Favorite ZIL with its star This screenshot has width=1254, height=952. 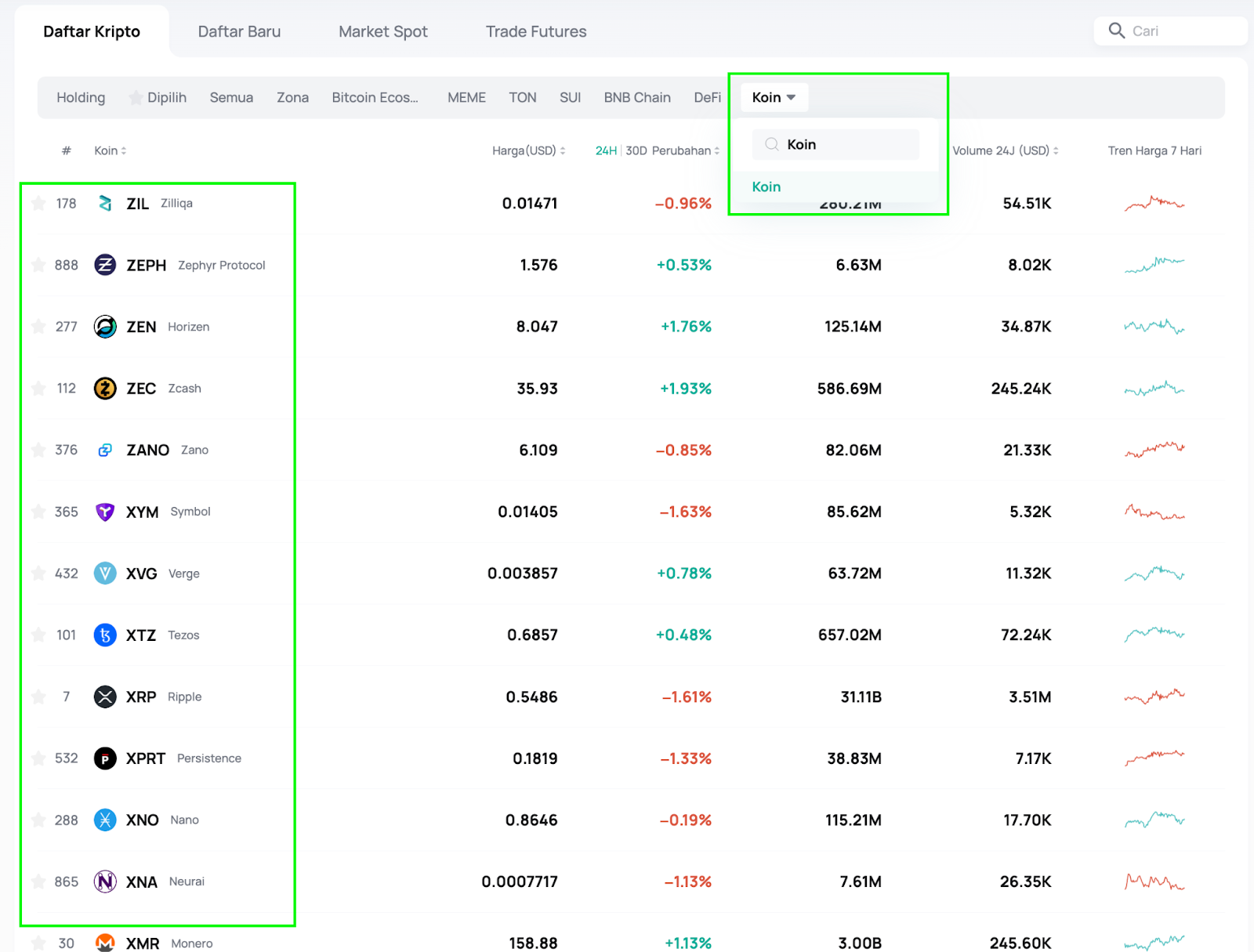click(38, 204)
